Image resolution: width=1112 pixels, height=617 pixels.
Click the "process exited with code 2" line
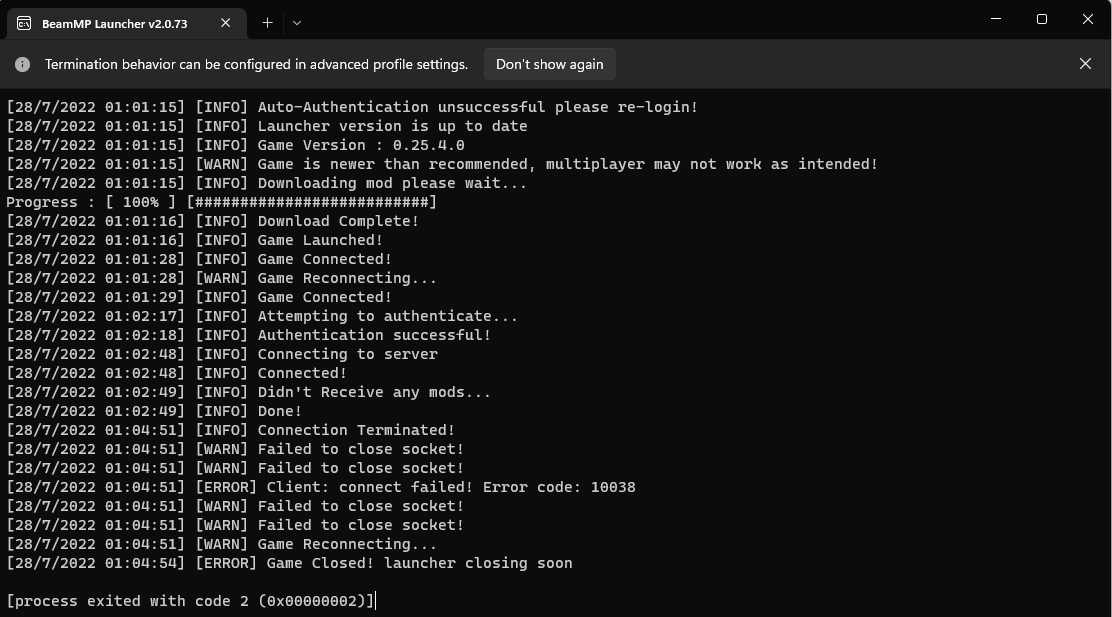(190, 601)
